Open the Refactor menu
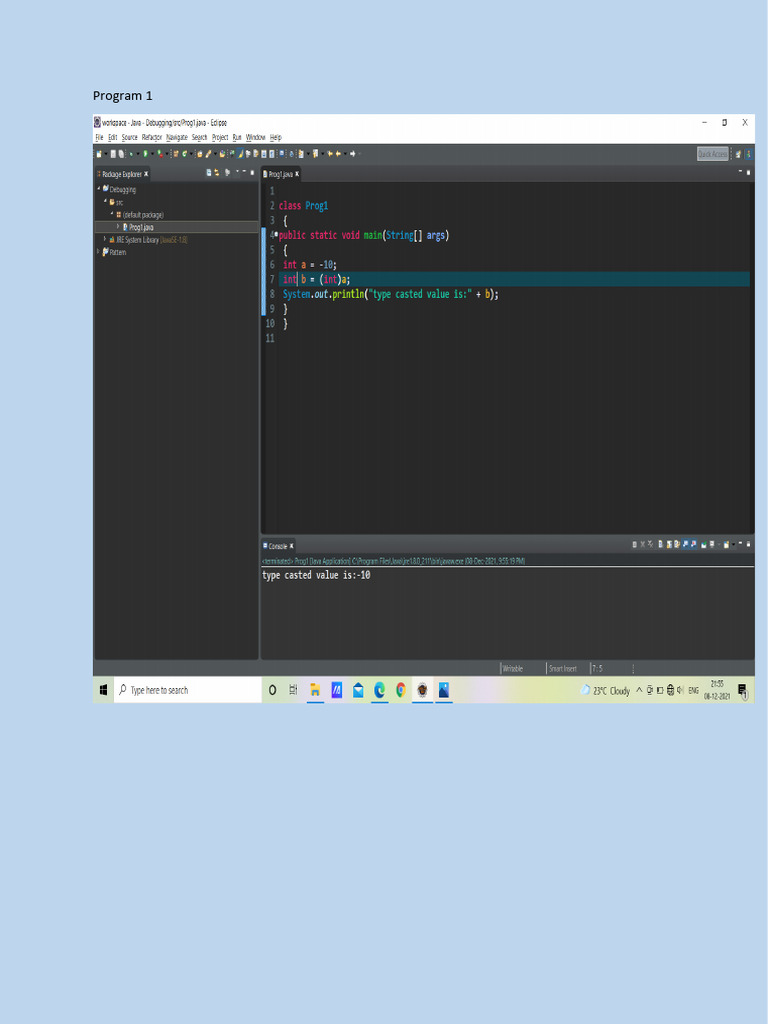Viewport: 768px width, 1024px height. [x=152, y=137]
